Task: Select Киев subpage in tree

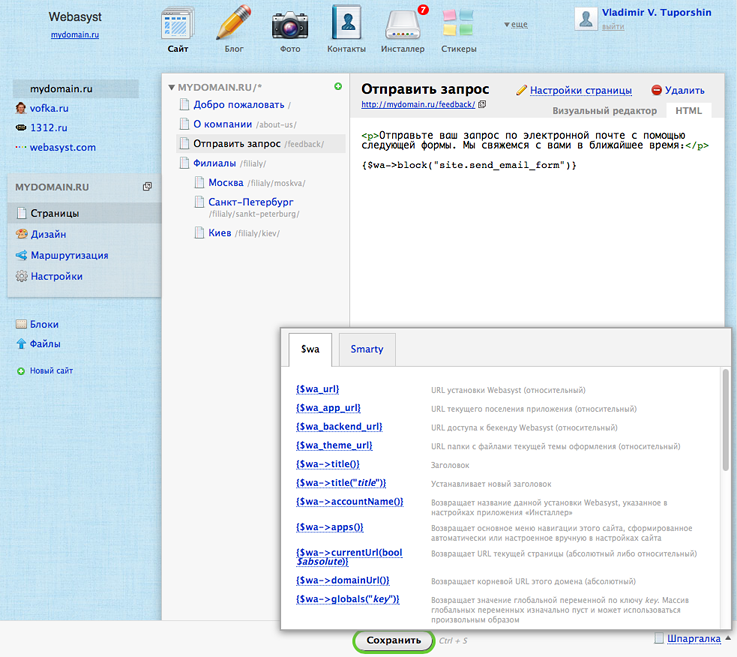Action: click(x=220, y=233)
